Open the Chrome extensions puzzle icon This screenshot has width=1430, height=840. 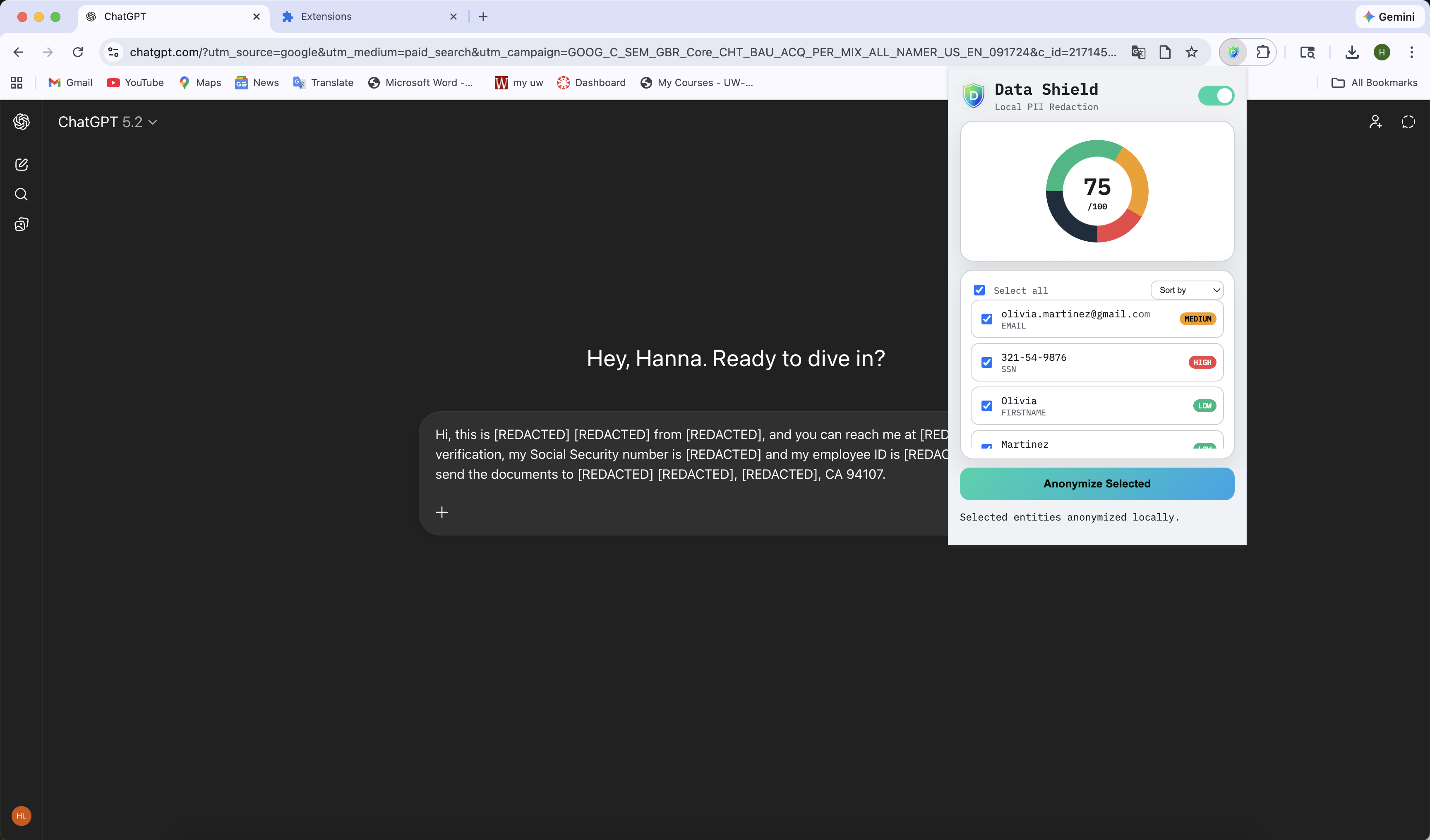point(1262,52)
